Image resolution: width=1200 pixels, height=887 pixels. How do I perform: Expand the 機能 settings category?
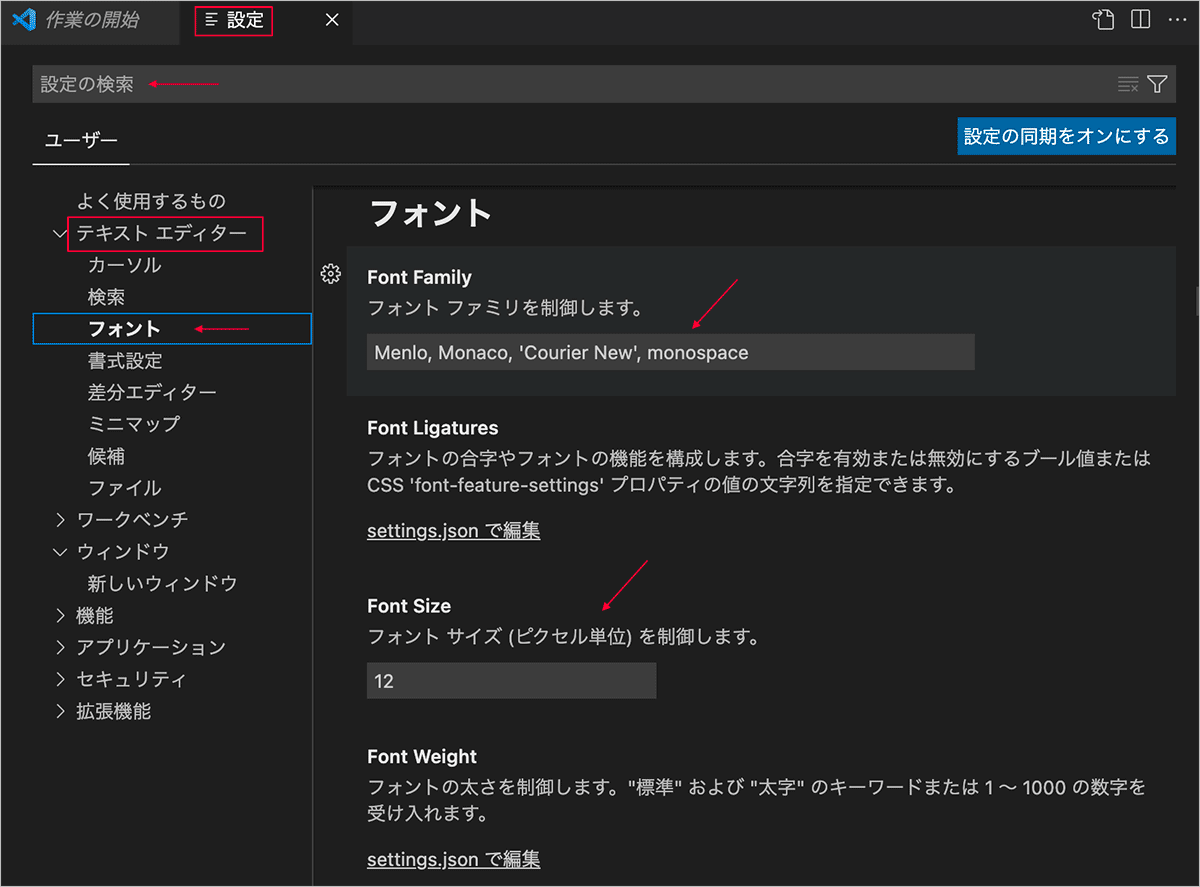tap(60, 616)
